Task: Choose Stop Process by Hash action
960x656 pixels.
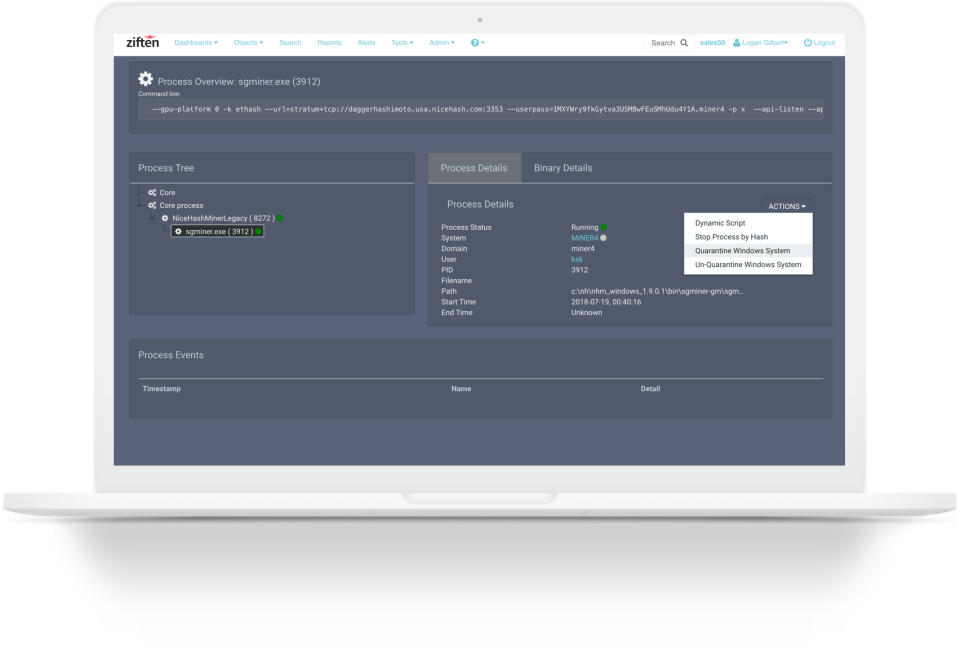Action: click(731, 237)
